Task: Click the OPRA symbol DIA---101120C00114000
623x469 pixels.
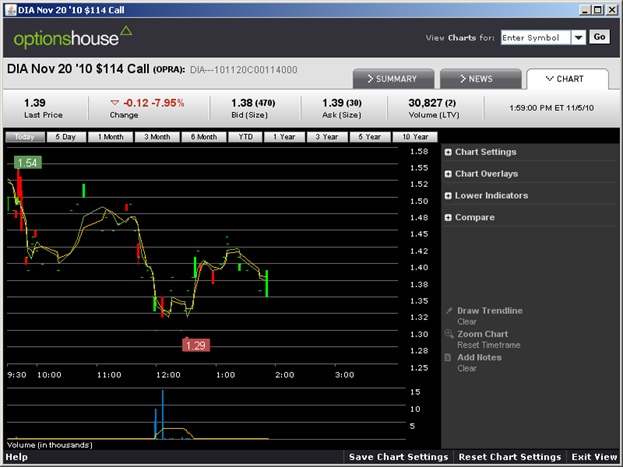Action: click(244, 70)
